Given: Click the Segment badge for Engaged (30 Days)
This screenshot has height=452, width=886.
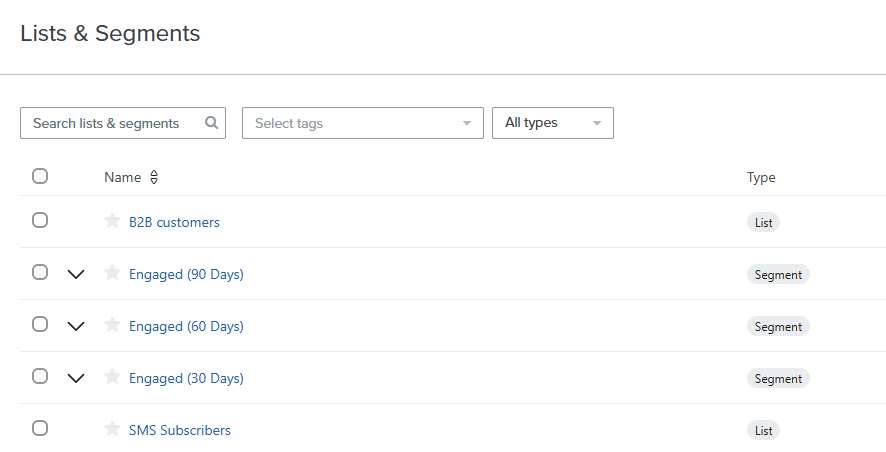Looking at the screenshot, I should (778, 379).
